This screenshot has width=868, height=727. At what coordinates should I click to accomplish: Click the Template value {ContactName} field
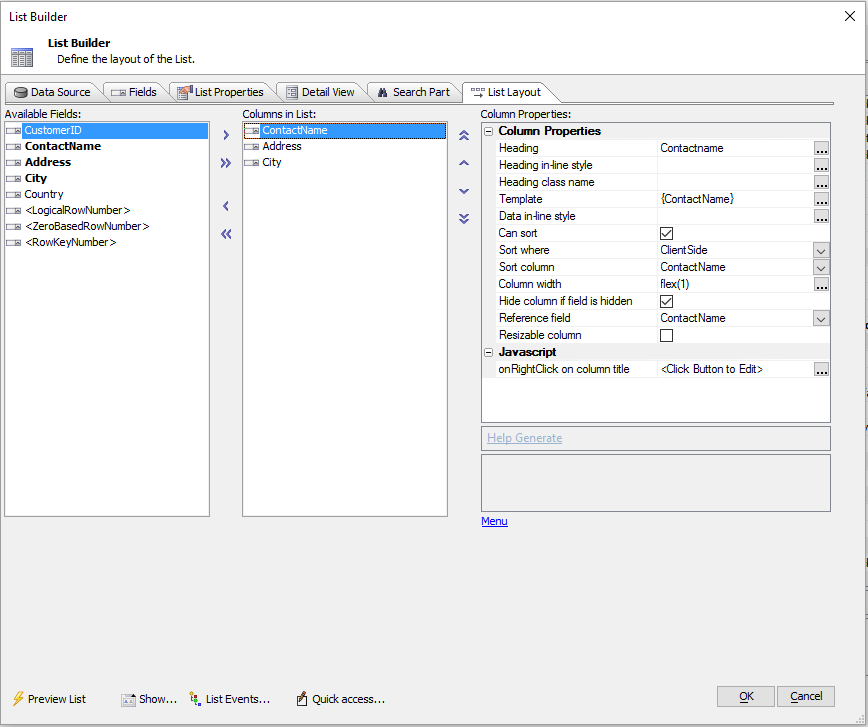point(735,199)
